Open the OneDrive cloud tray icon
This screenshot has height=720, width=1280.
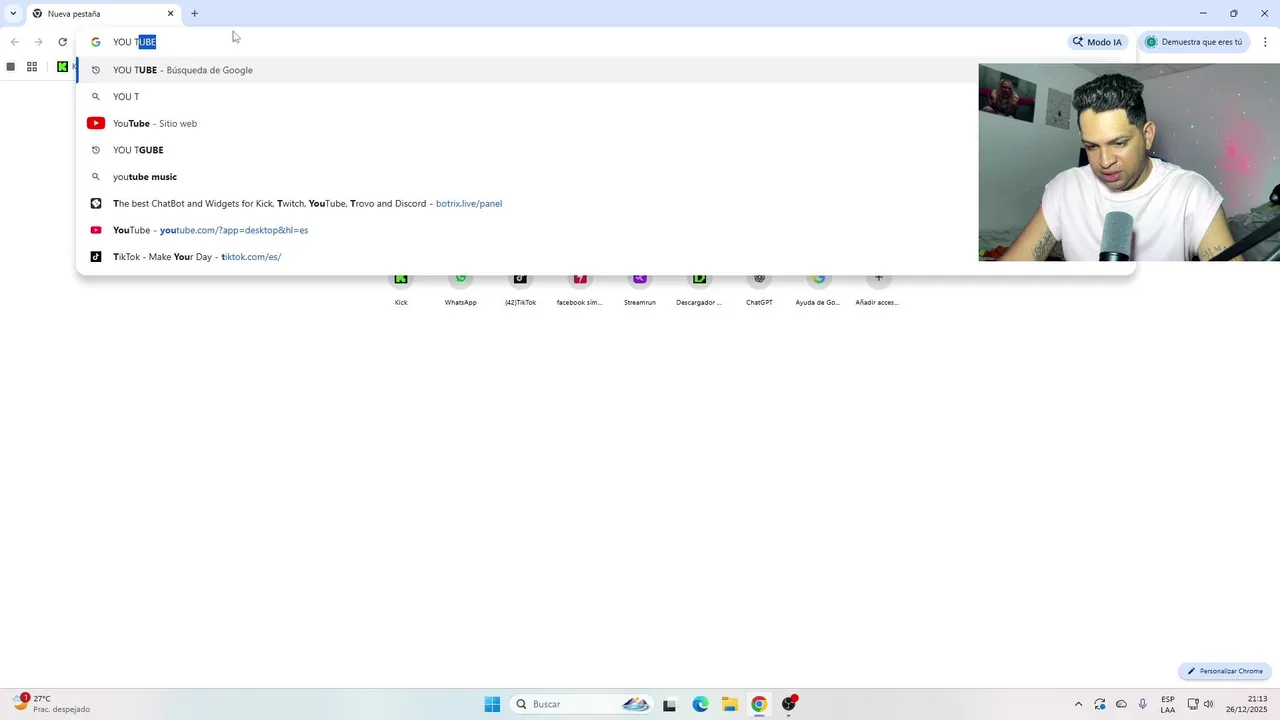[1121, 704]
